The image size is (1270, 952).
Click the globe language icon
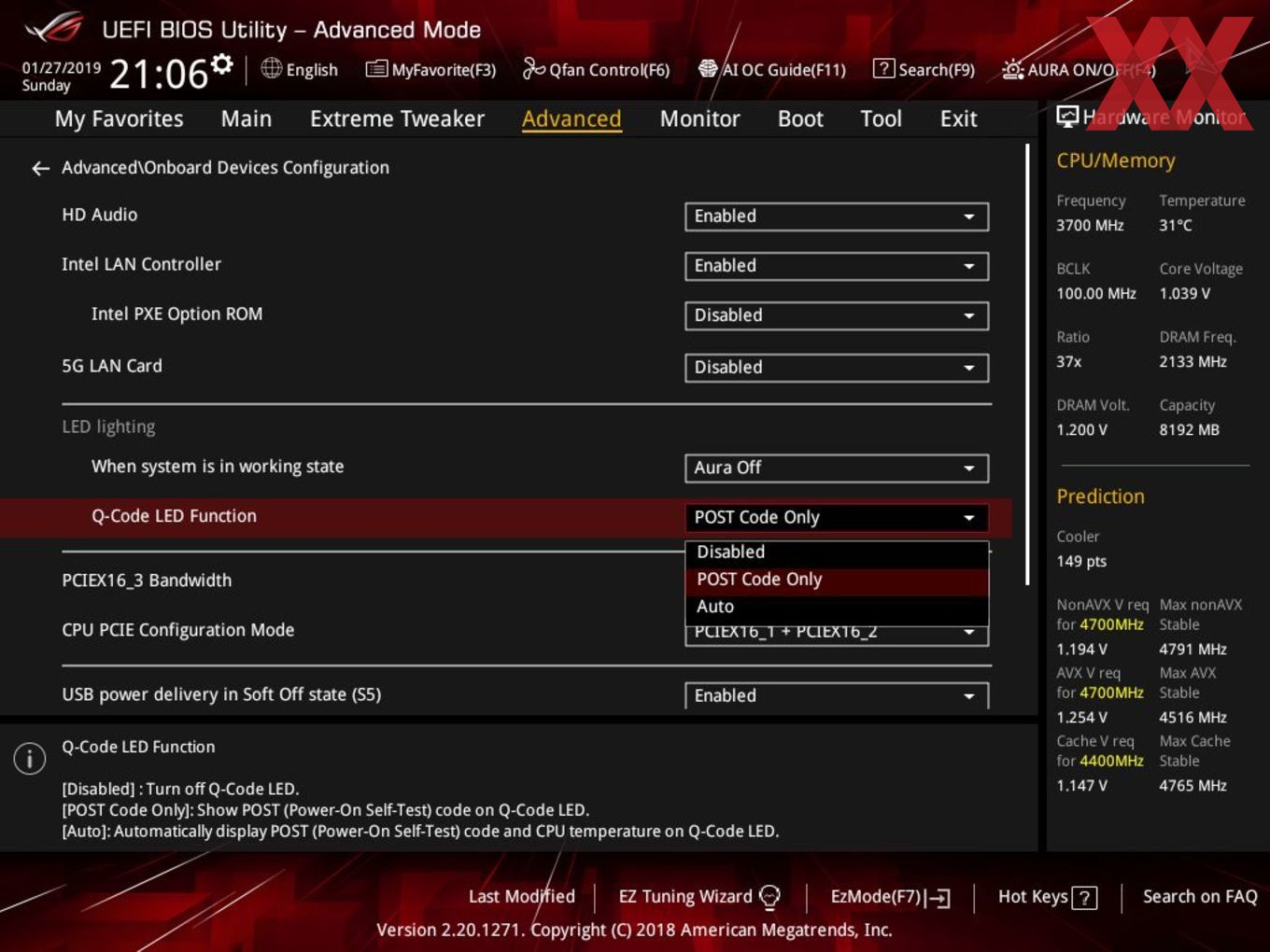271,69
